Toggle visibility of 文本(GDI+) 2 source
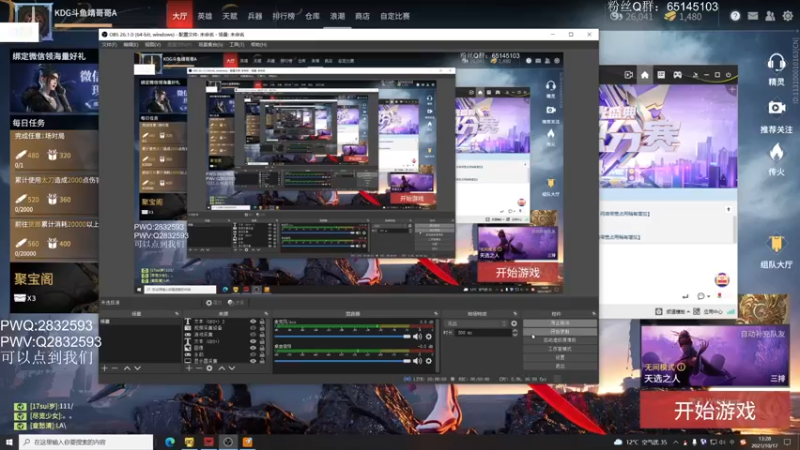Screen dimensions: 800x450 [x=253, y=321]
